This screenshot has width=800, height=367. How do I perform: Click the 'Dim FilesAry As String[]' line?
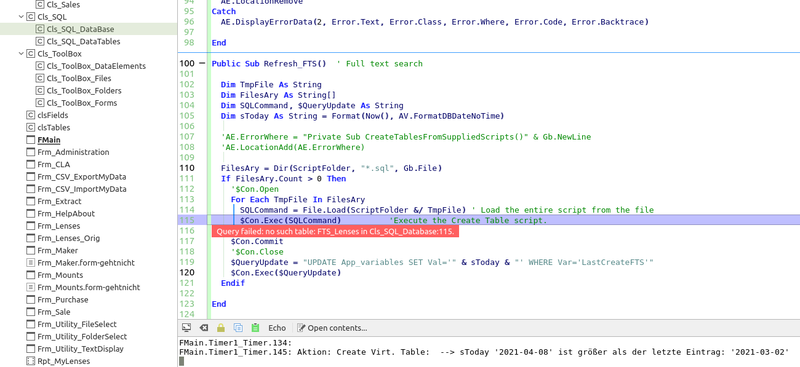[x=278, y=95]
